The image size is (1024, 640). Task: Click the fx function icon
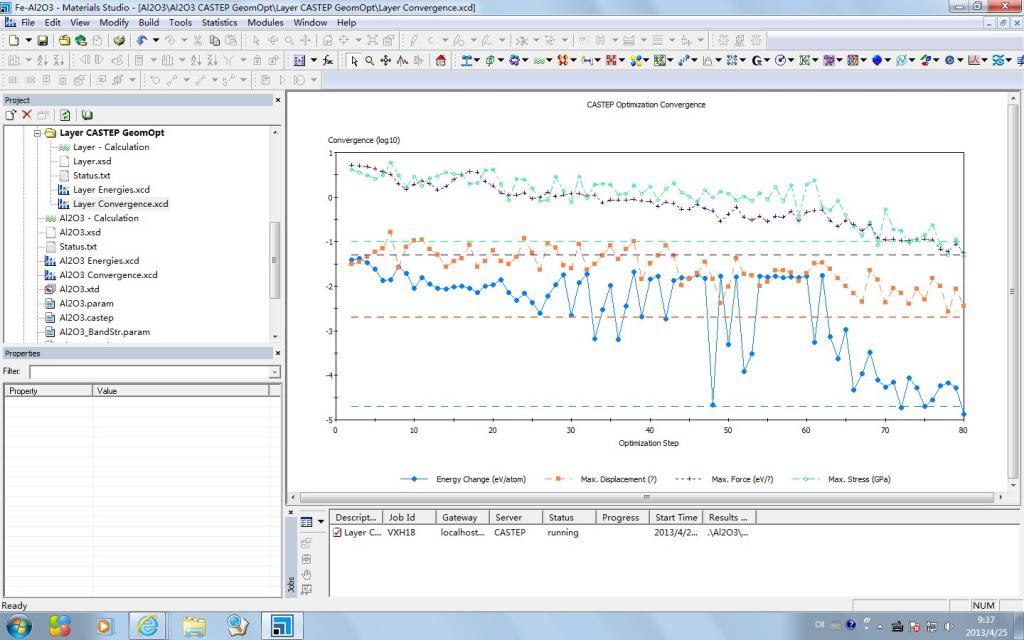(328, 60)
